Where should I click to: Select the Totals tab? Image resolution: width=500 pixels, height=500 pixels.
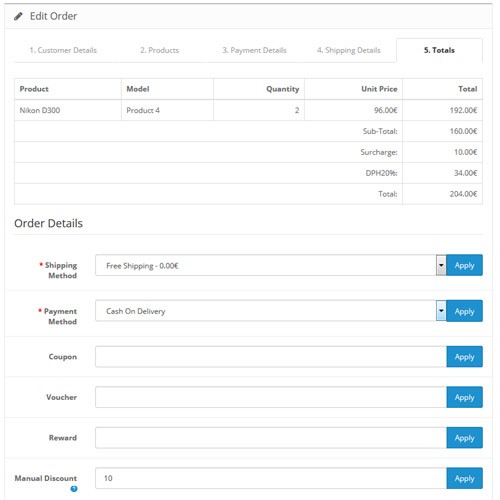(439, 50)
